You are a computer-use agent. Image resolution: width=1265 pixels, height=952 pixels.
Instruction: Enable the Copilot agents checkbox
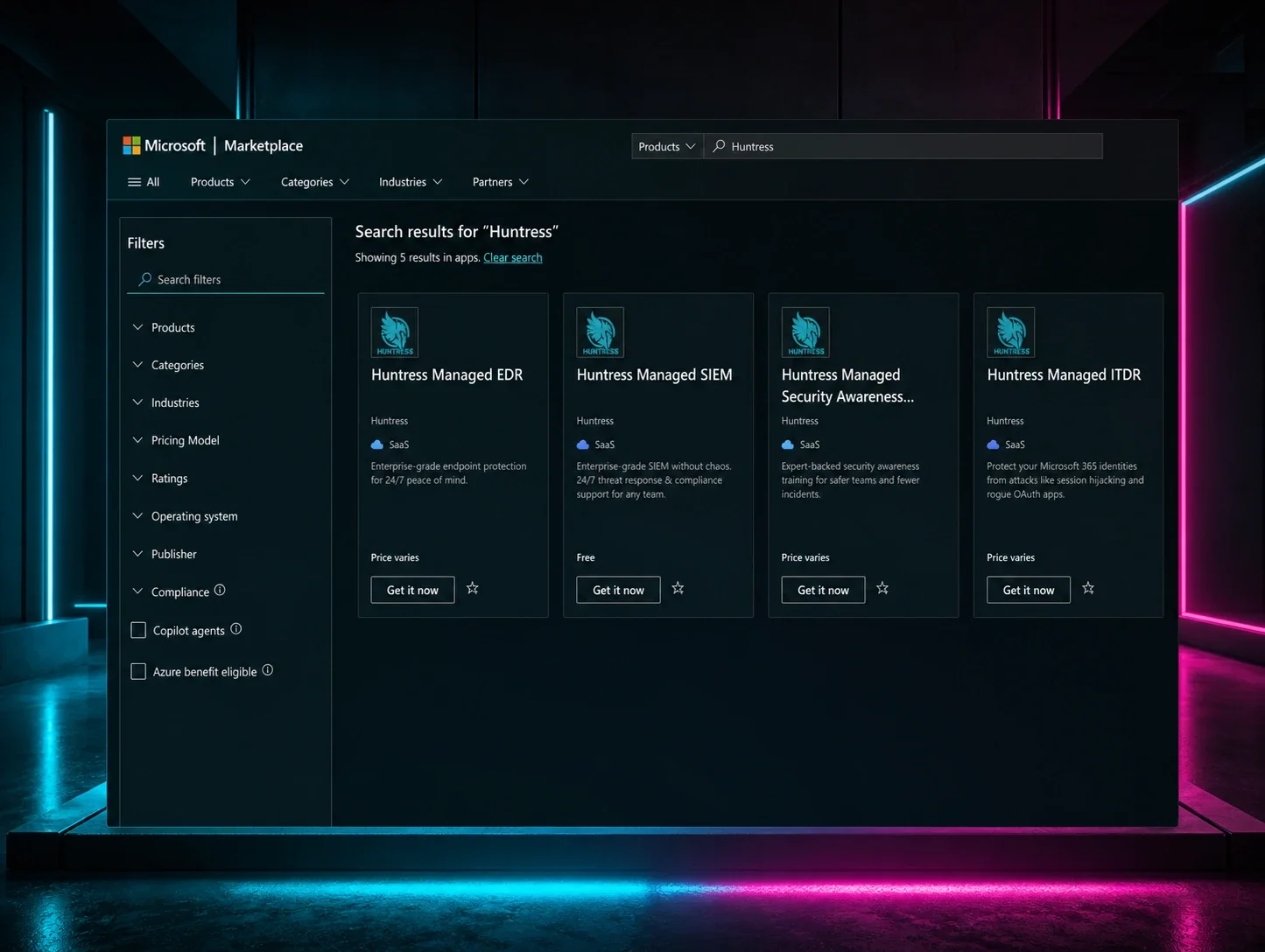[x=138, y=630]
